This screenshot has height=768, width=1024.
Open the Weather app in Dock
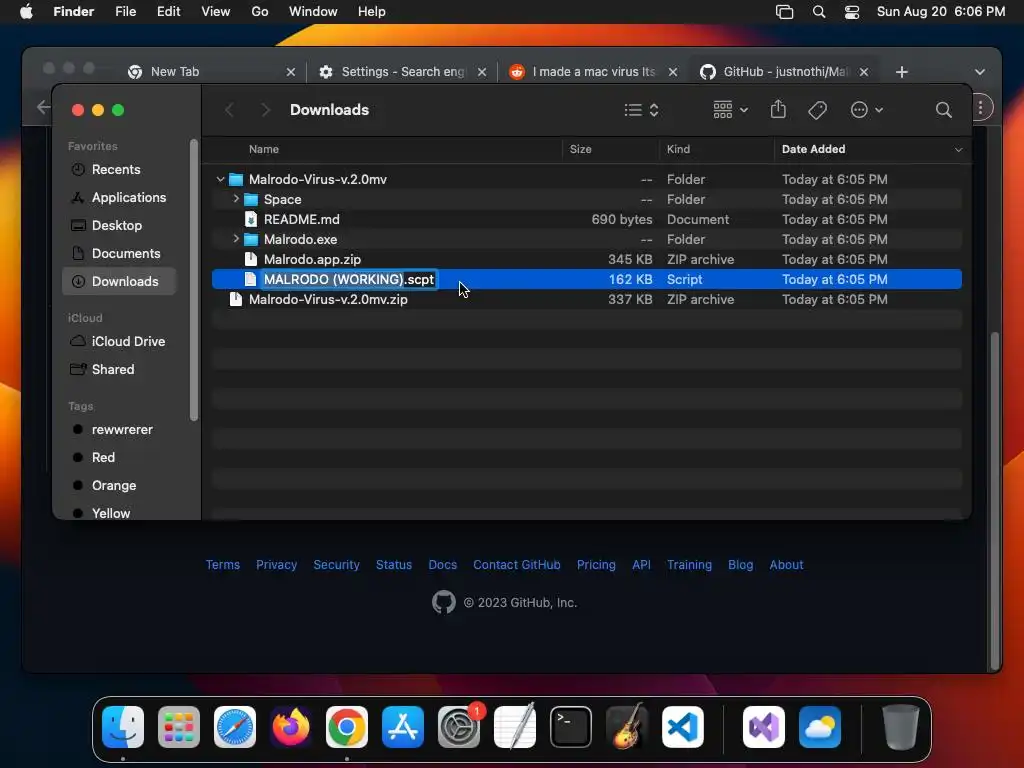pos(820,727)
